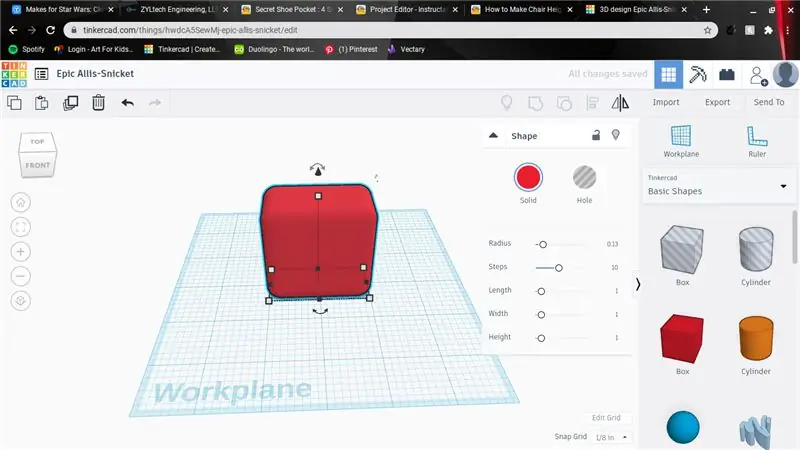This screenshot has height=450, width=800.
Task: Open the Blocks mode brick icon
Action: pos(727,75)
